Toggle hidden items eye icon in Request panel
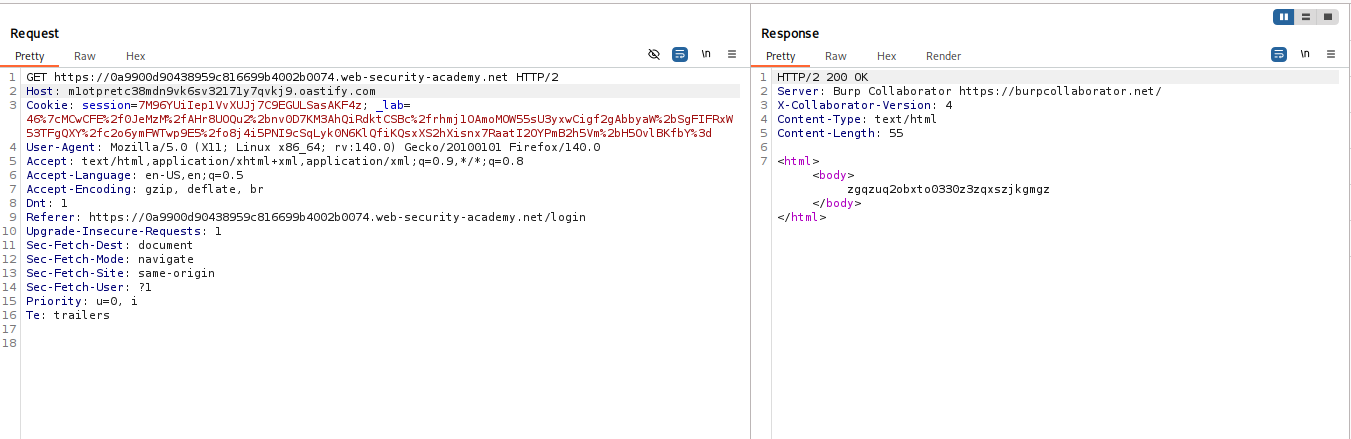This screenshot has width=1351, height=439. pos(654,54)
